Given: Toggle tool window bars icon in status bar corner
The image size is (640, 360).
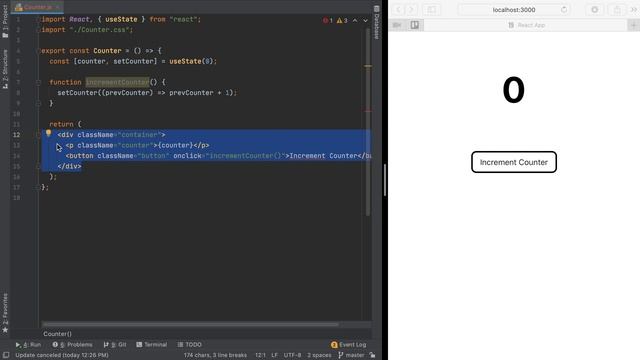Looking at the screenshot, I should point(6,355).
